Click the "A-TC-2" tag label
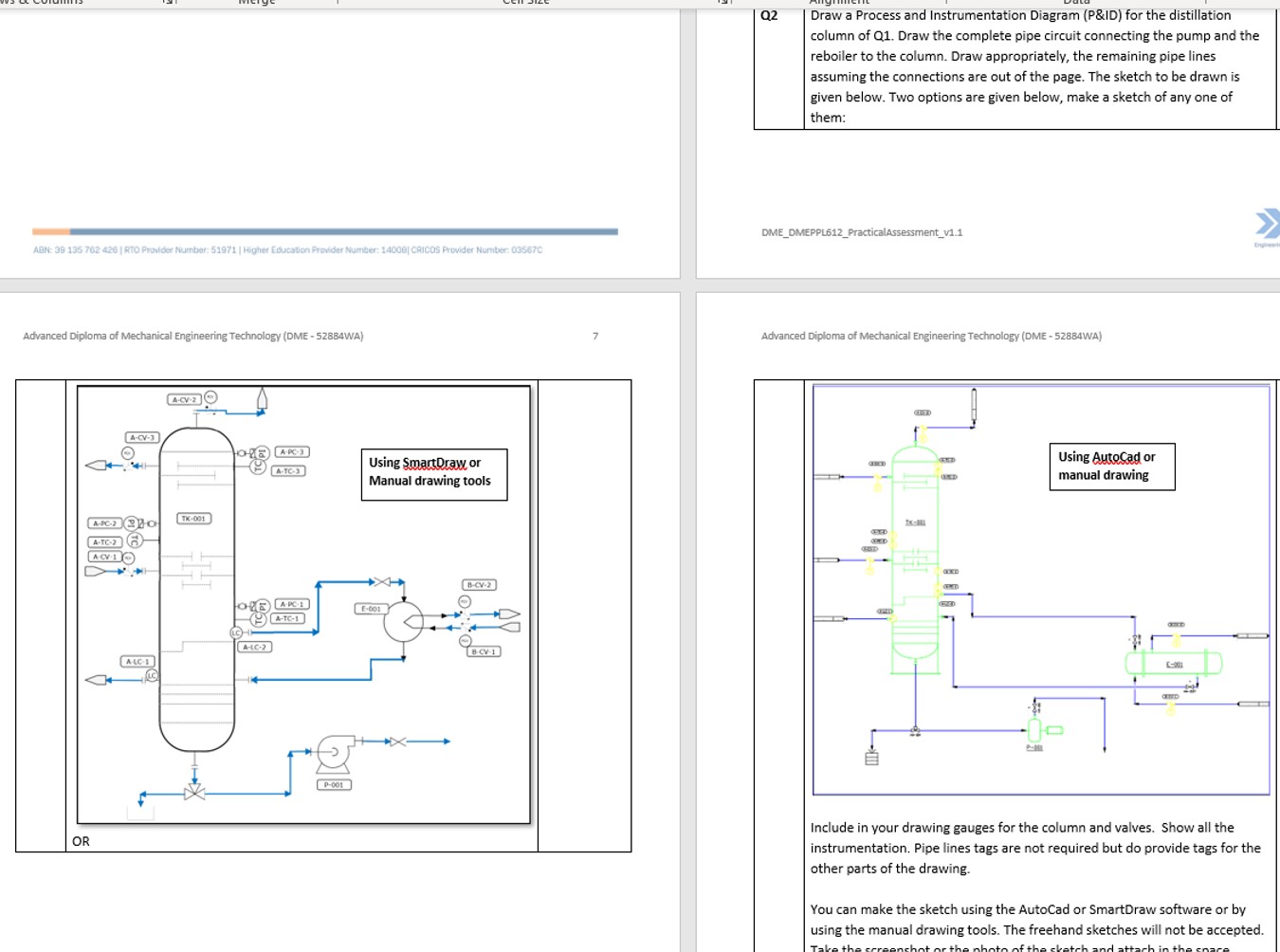1280x952 pixels. click(x=104, y=542)
